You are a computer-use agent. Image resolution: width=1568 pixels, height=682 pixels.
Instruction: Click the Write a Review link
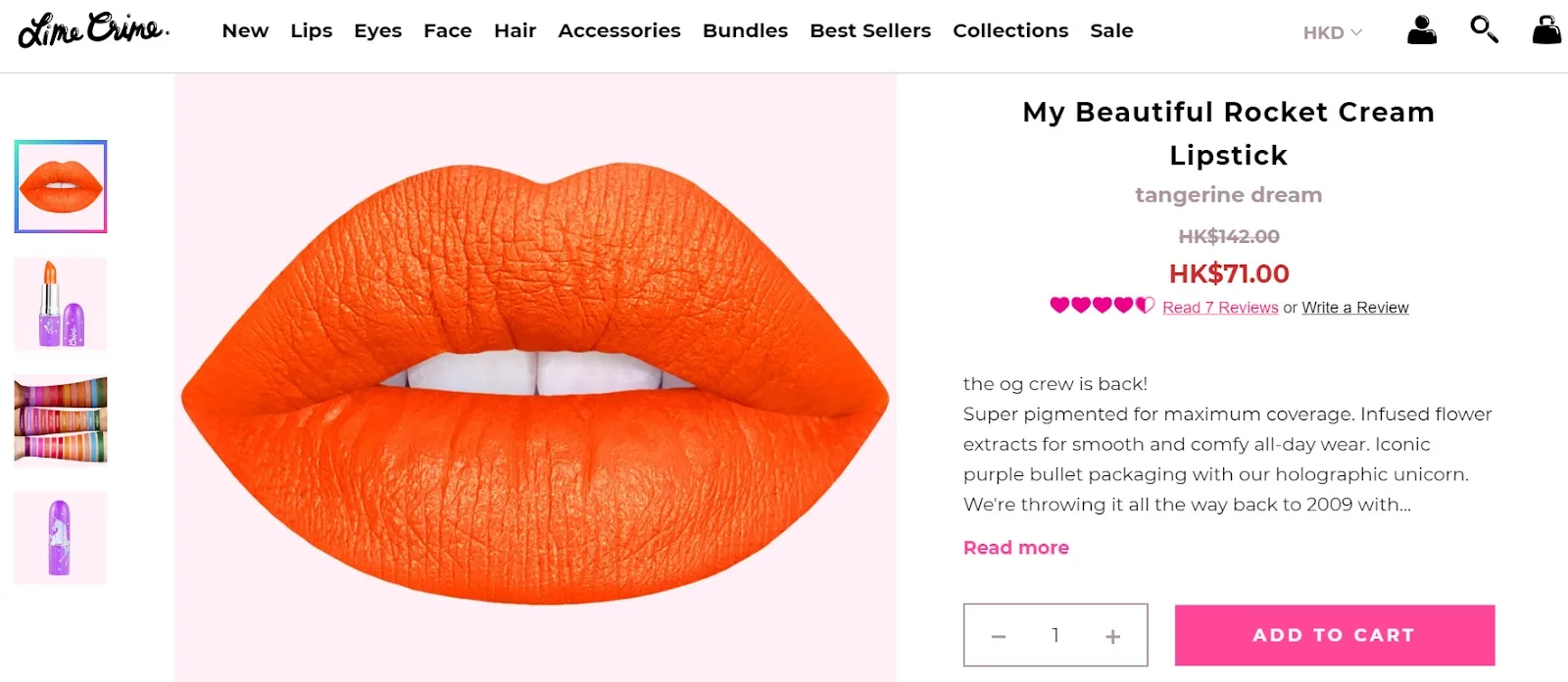[1354, 308]
